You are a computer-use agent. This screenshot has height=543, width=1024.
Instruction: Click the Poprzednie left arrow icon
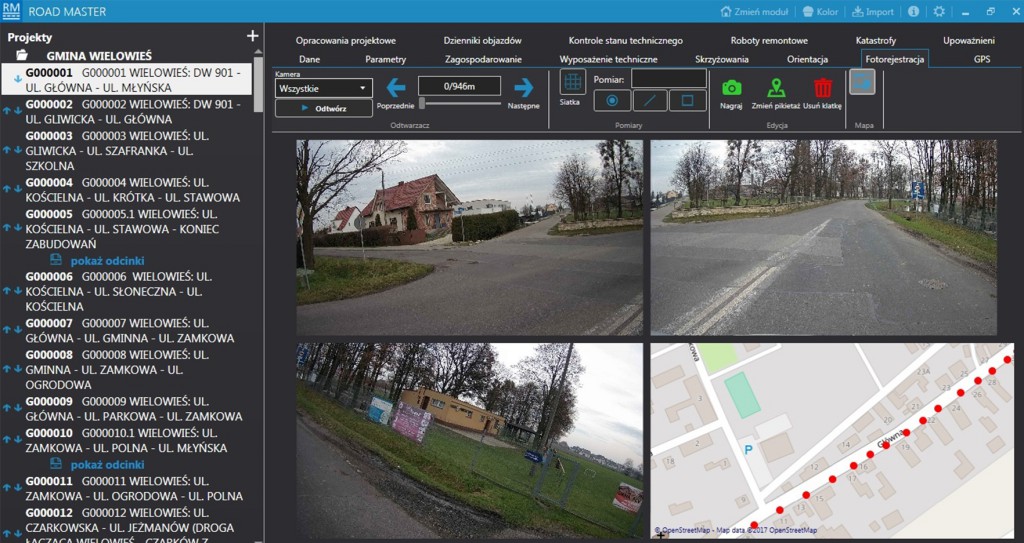click(x=396, y=88)
